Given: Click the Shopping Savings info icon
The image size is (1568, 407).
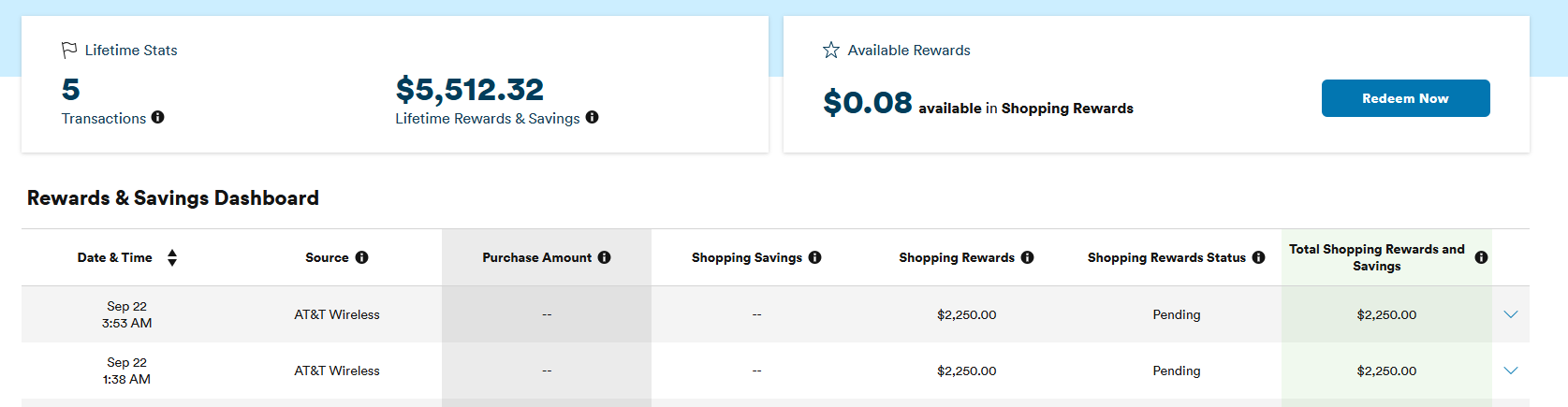Looking at the screenshot, I should click(x=814, y=257).
